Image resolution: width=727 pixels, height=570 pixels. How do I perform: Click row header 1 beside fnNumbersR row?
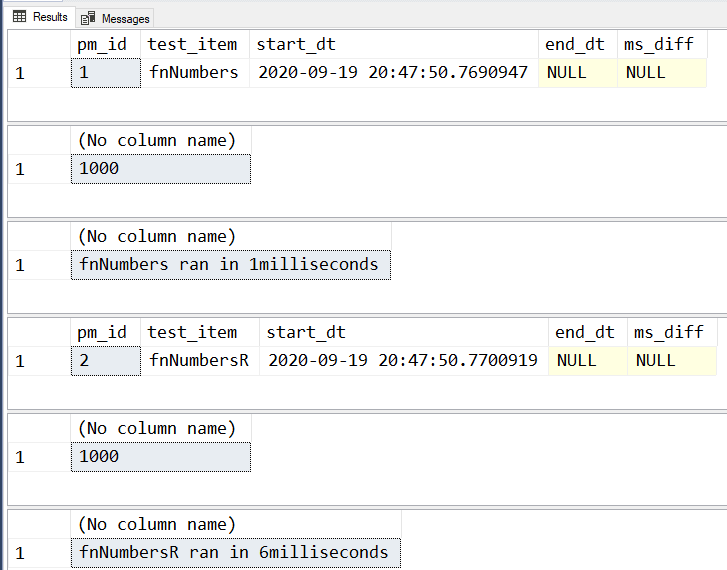click(20, 360)
